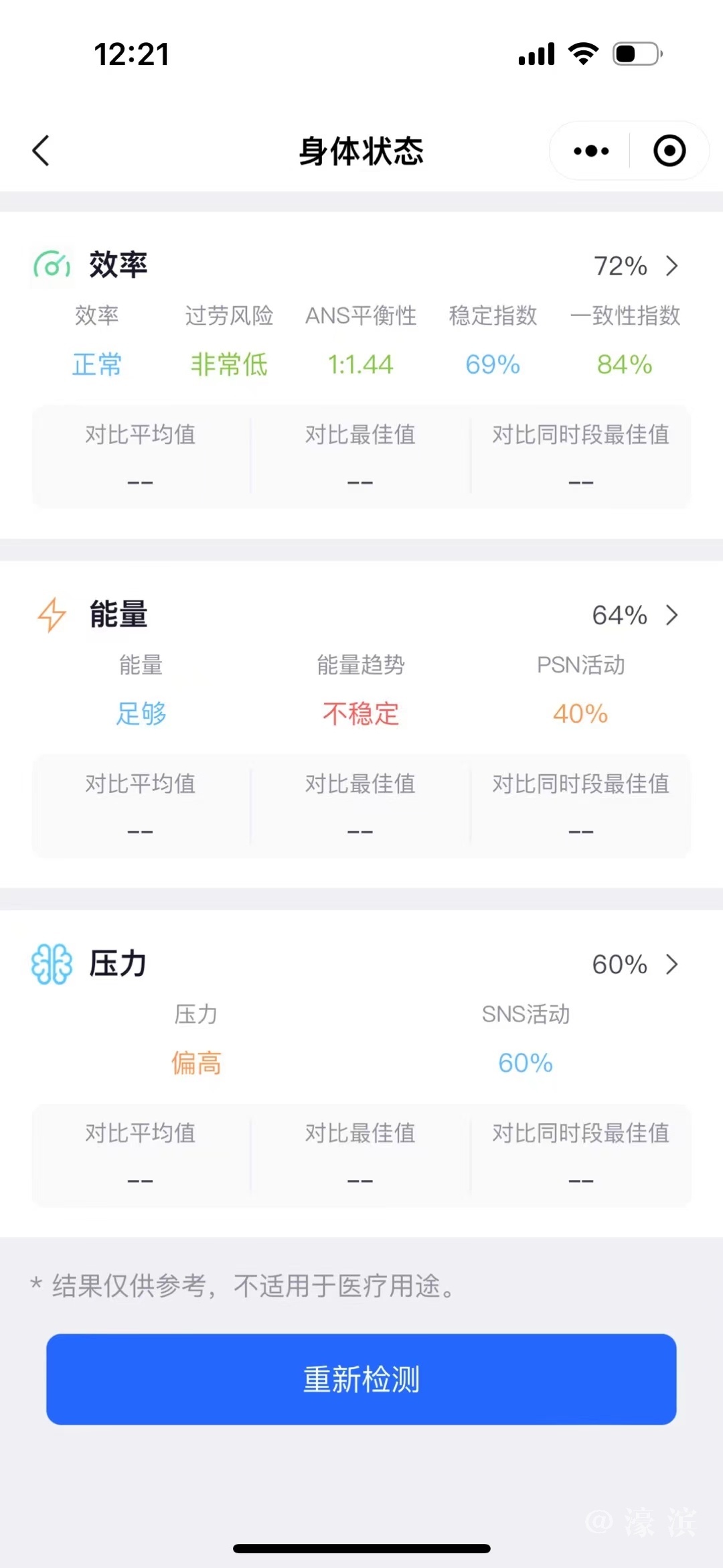723x1568 pixels.
Task: Expand stress details chevron next to 60%
Action: click(x=671, y=965)
